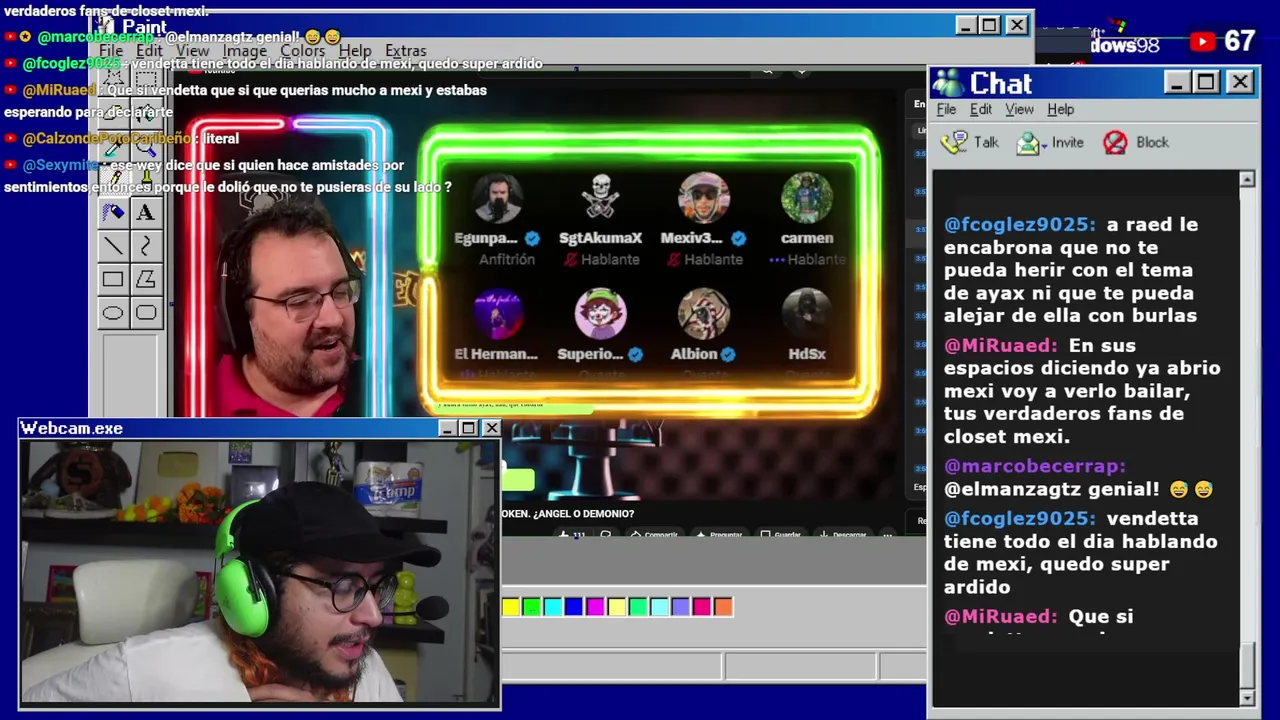The height and width of the screenshot is (720, 1280).
Task: Click the YouTube logo beside 67
Action: pos(1203,42)
